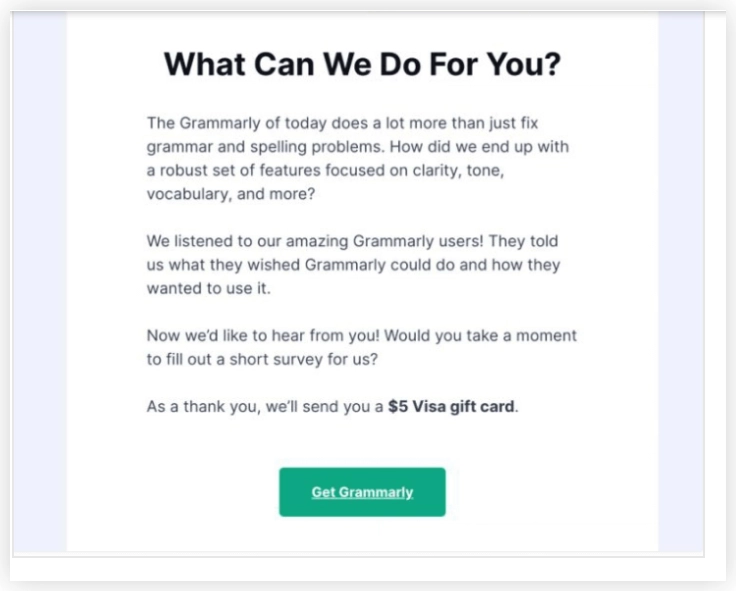The height and width of the screenshot is (591, 736).
Task: Click the bold "$5 Visa gift card" text
Action: 452,407
